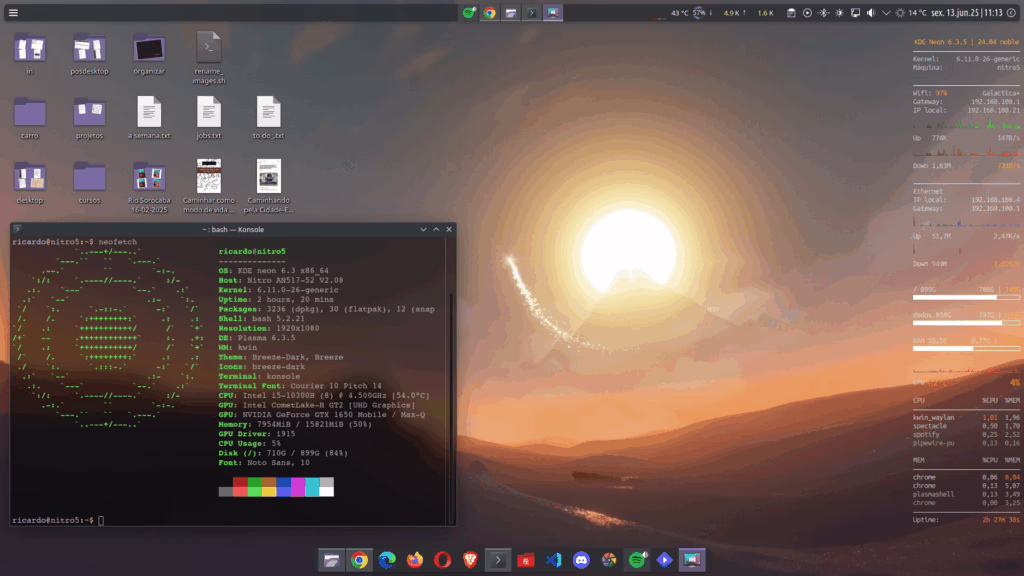Open the media player tray icon

[x=807, y=12]
